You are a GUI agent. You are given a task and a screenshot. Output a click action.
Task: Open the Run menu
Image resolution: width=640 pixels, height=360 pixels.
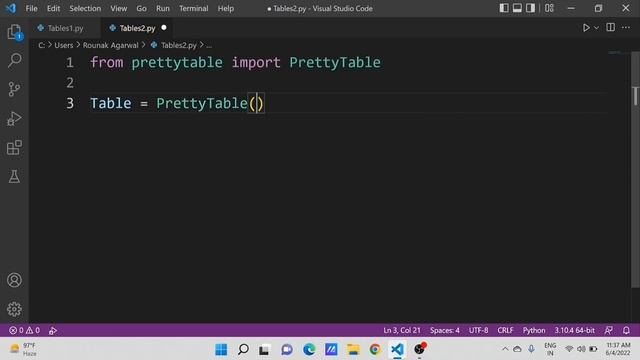162,9
